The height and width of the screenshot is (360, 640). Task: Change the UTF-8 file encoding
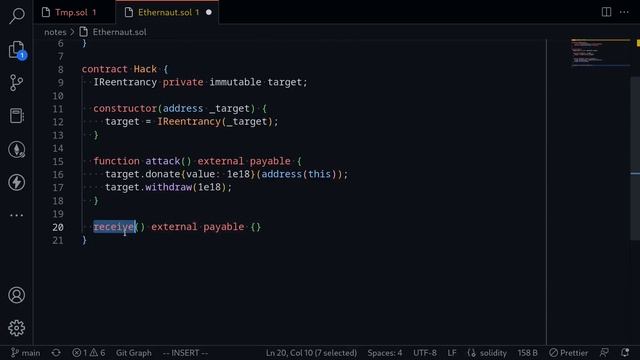(424, 353)
